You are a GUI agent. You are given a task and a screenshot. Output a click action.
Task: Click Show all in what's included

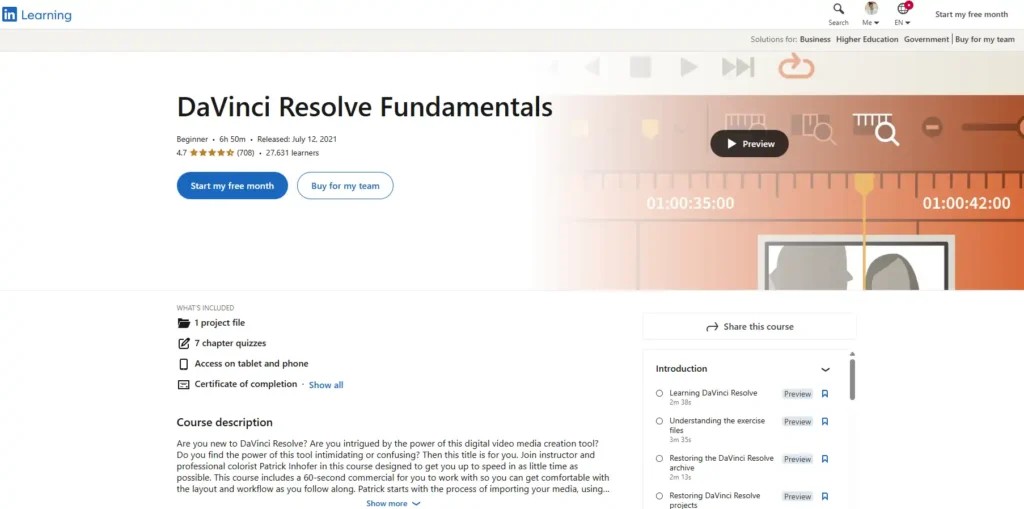[x=326, y=385]
